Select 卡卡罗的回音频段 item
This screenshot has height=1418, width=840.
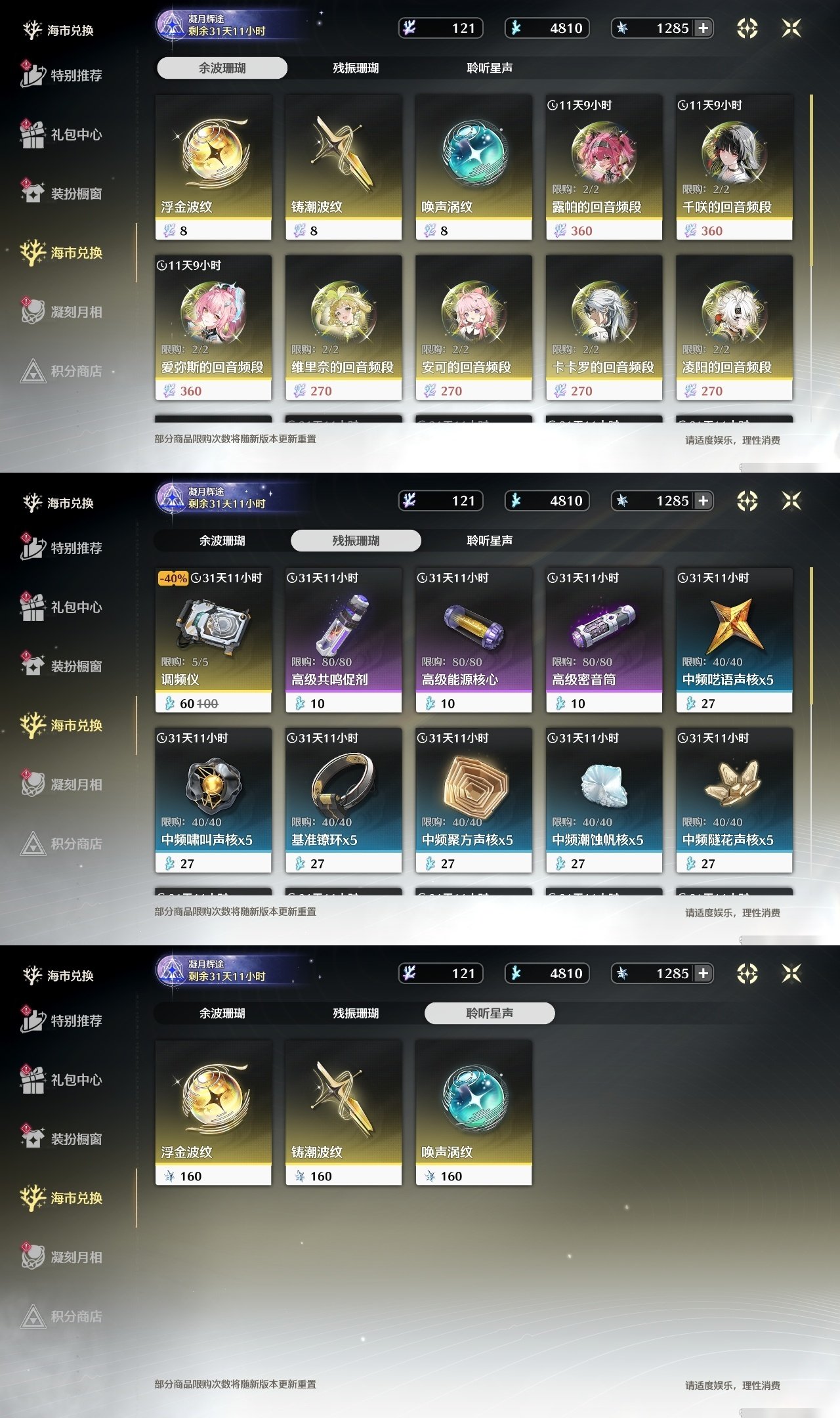pyautogui.click(x=604, y=328)
